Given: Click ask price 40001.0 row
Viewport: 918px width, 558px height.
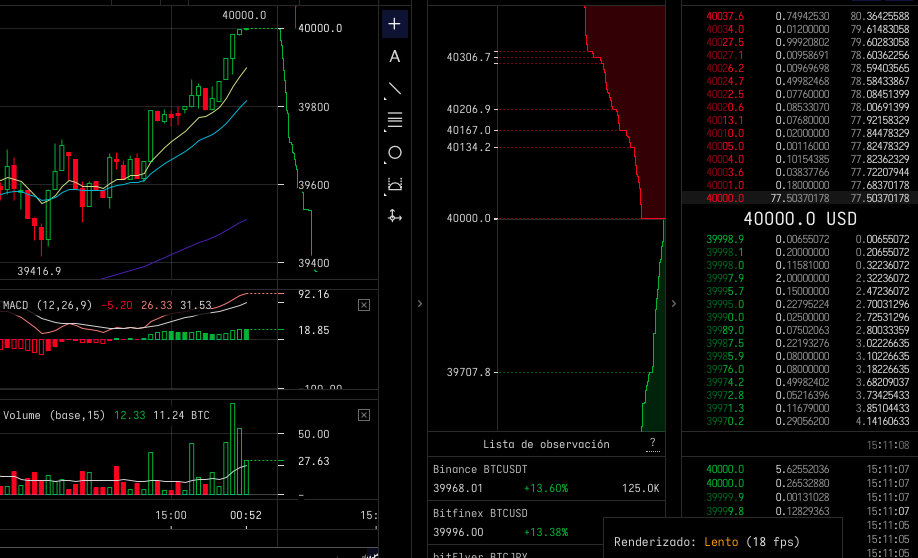Looking at the screenshot, I should pyautogui.click(x=799, y=185).
